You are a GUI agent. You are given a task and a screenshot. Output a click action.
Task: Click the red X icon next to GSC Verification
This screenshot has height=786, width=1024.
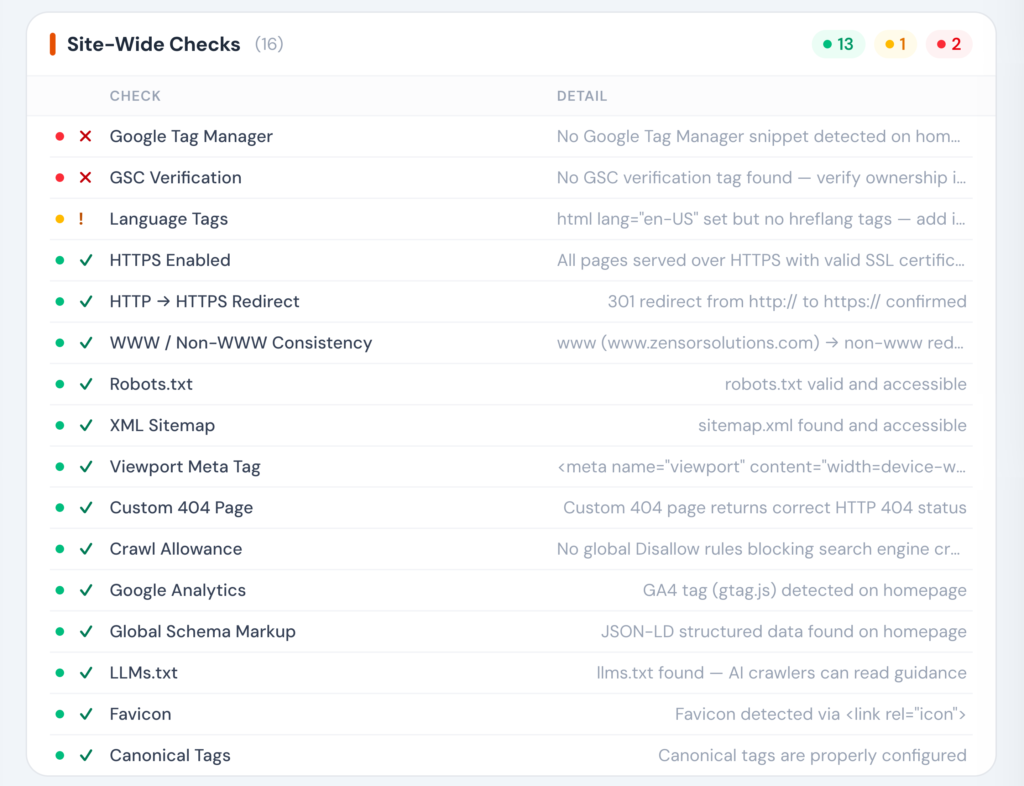[x=84, y=177]
